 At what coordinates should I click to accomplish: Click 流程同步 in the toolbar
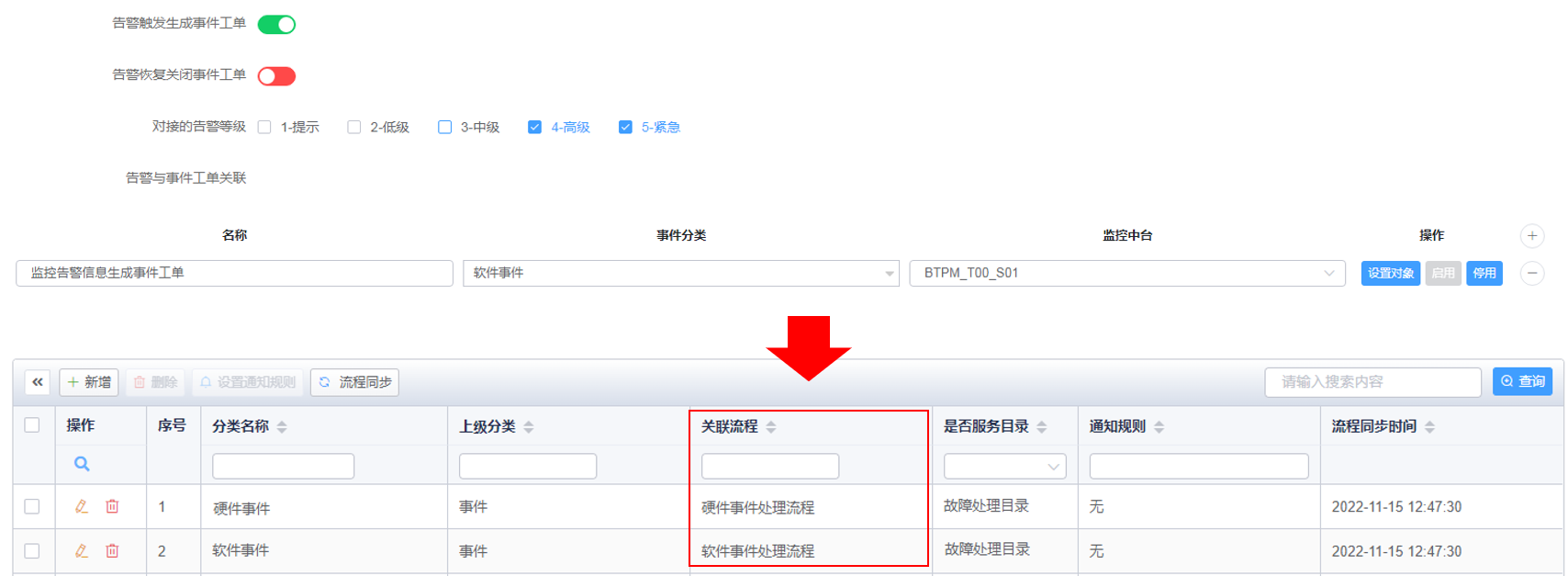tap(354, 382)
